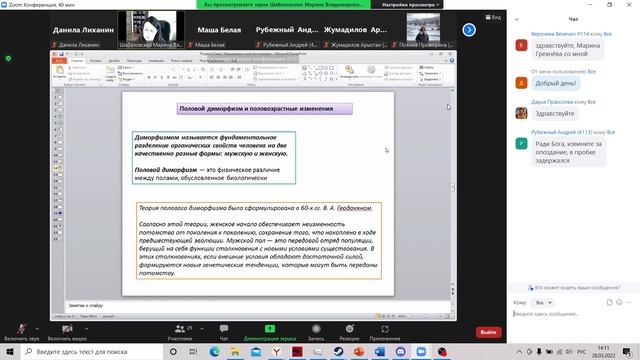Click green Демонстрация экрана share button

point(270,332)
